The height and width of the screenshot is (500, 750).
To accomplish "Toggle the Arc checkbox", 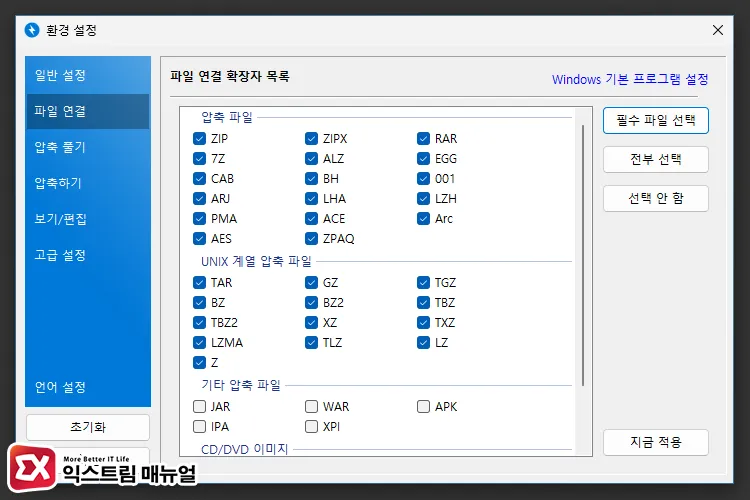I will click(x=423, y=219).
